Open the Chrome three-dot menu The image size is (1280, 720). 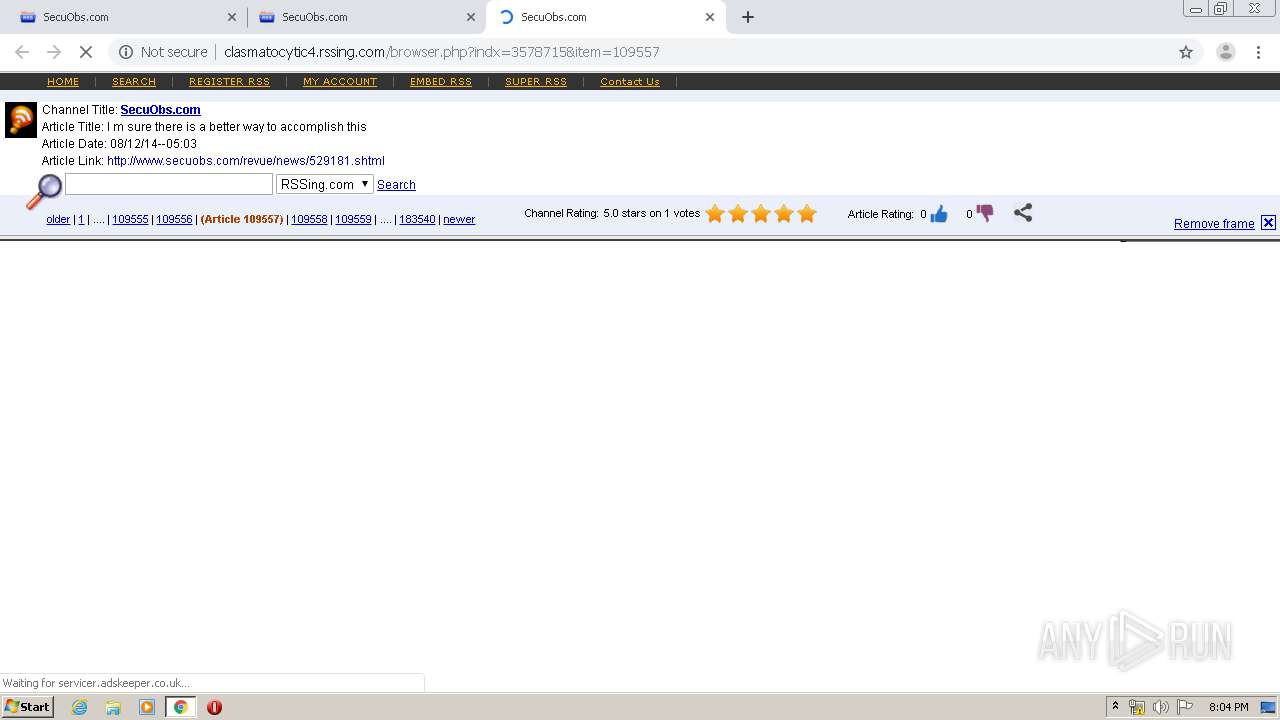(1258, 52)
